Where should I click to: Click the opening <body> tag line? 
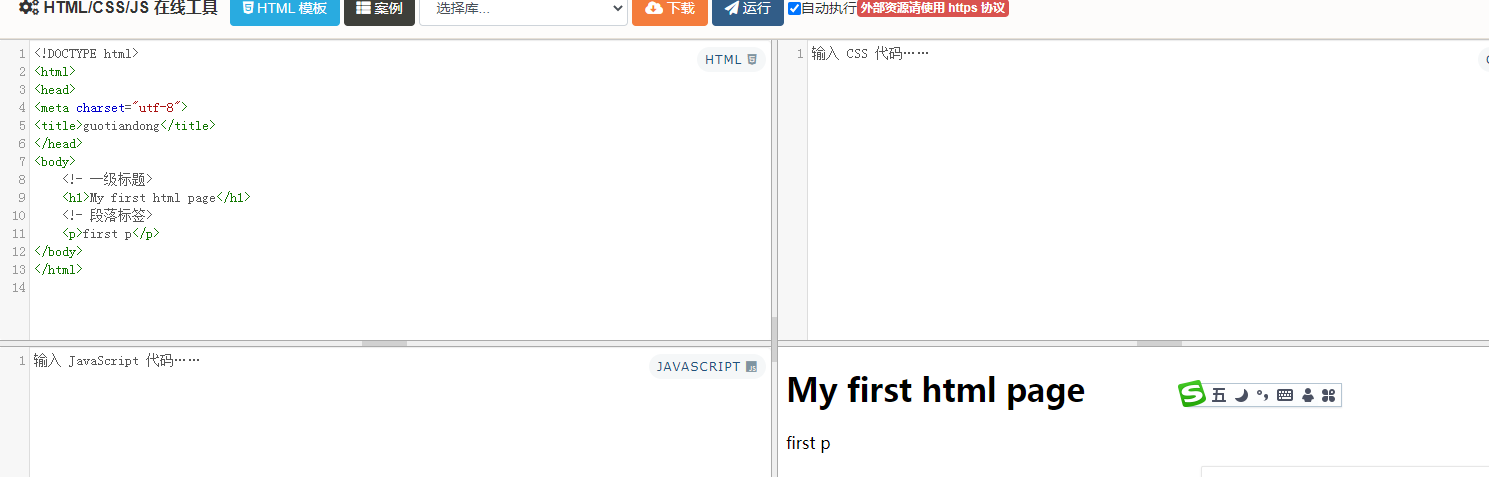pyautogui.click(x=55, y=162)
